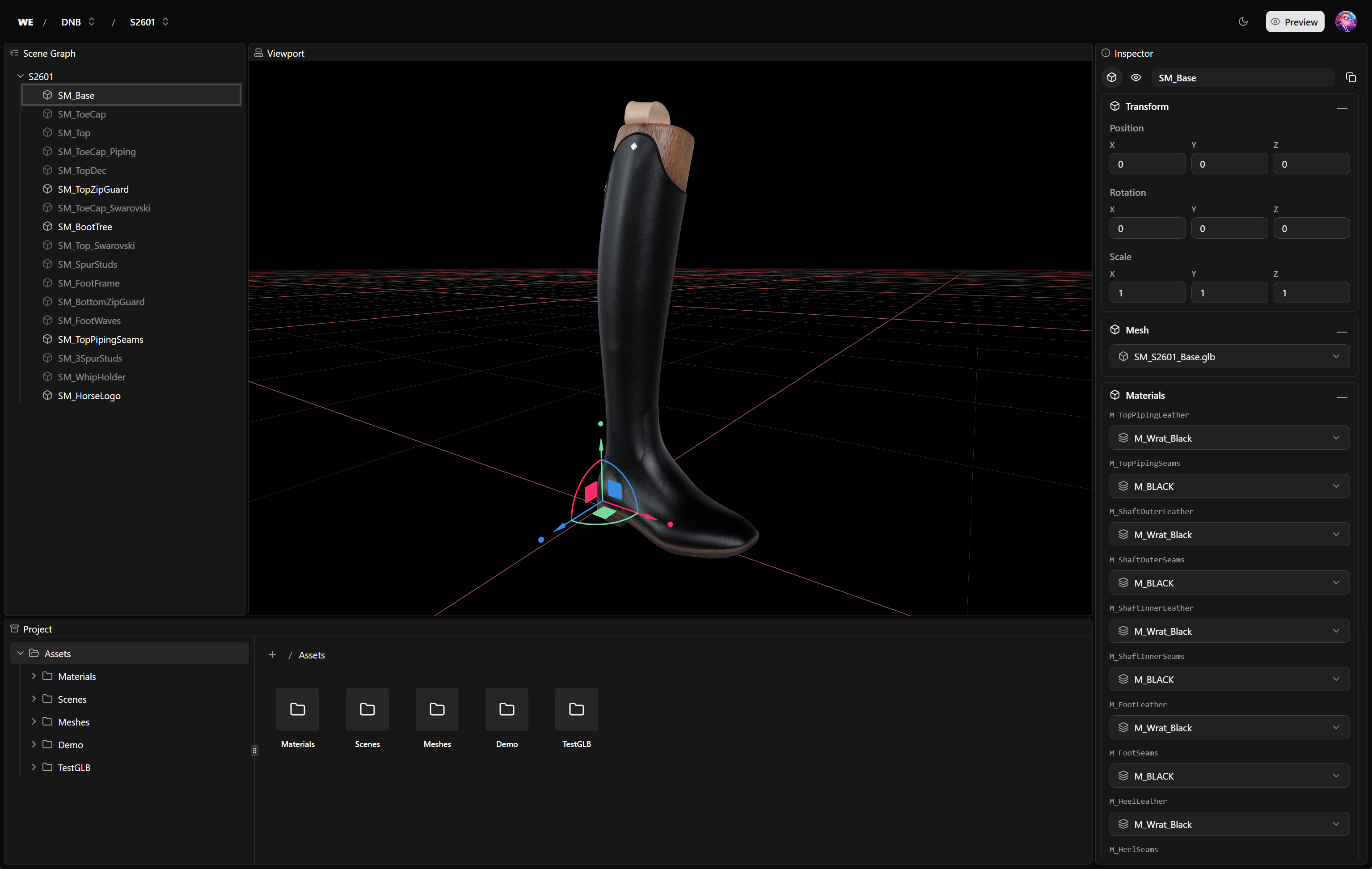
Task: Click the Project panel icon
Action: click(x=15, y=628)
